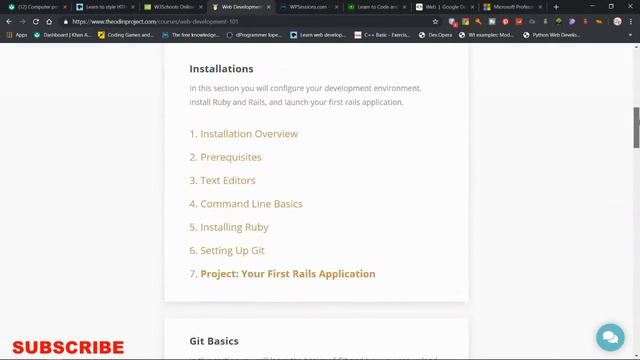Click the profile avatar in toolbar
640x360 pixels.
[617, 22]
